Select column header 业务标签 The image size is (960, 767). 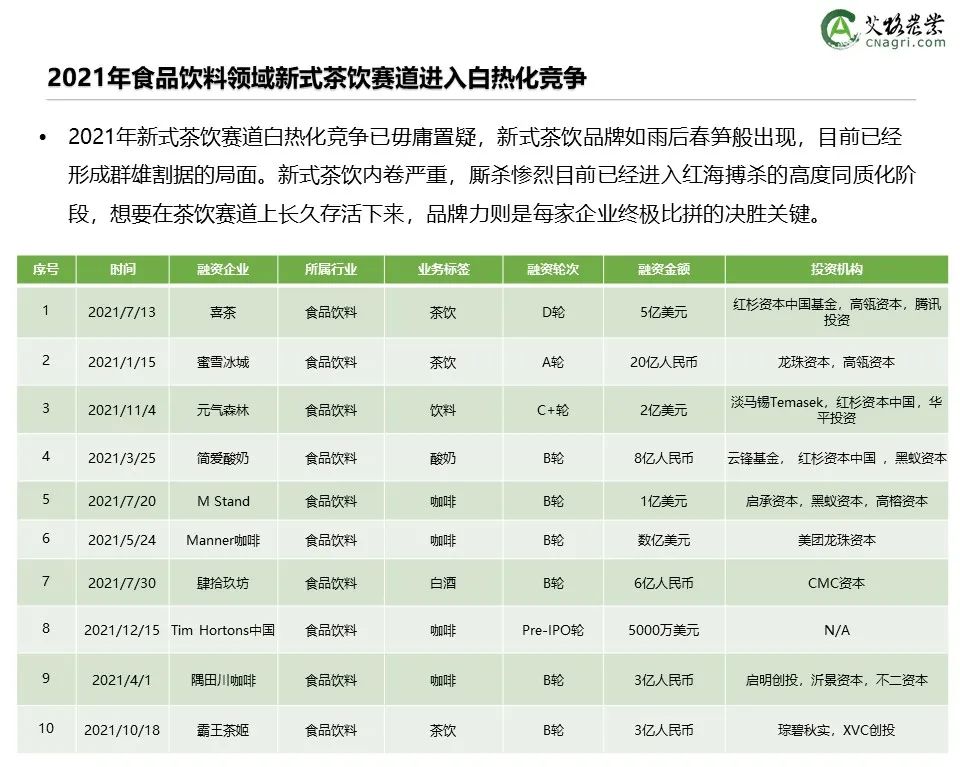click(443, 269)
